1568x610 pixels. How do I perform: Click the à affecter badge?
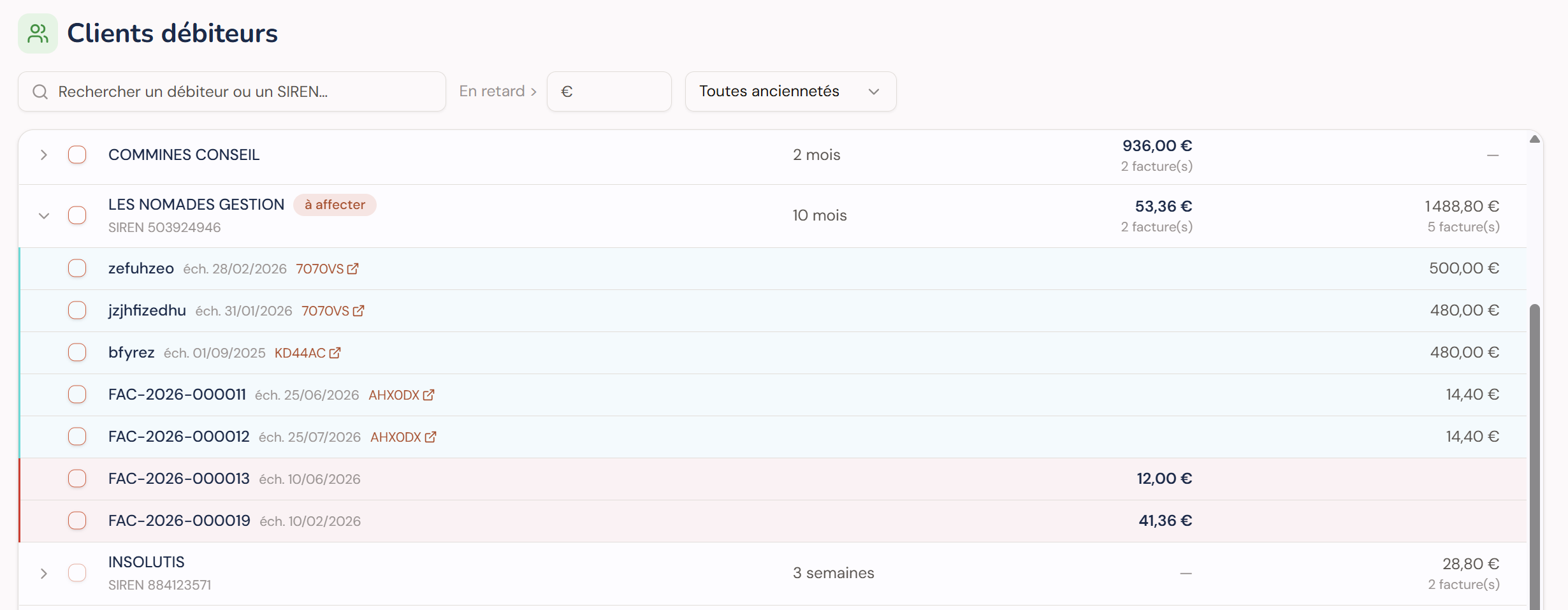335,205
